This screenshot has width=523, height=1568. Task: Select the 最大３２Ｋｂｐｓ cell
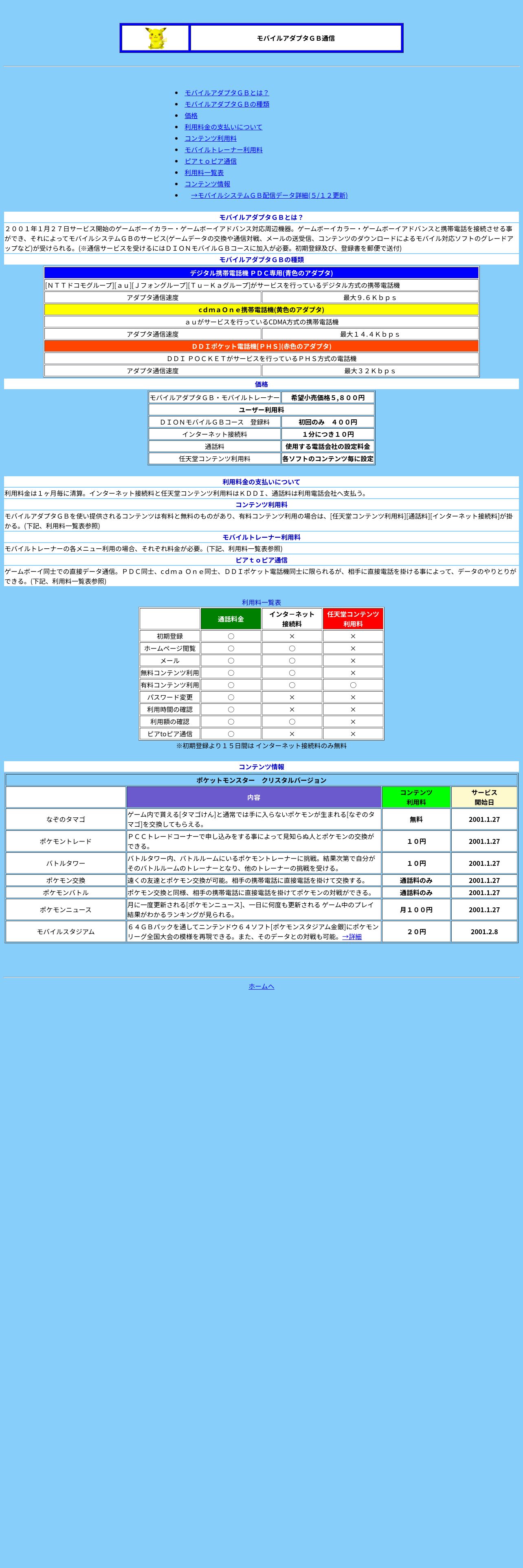tap(370, 371)
